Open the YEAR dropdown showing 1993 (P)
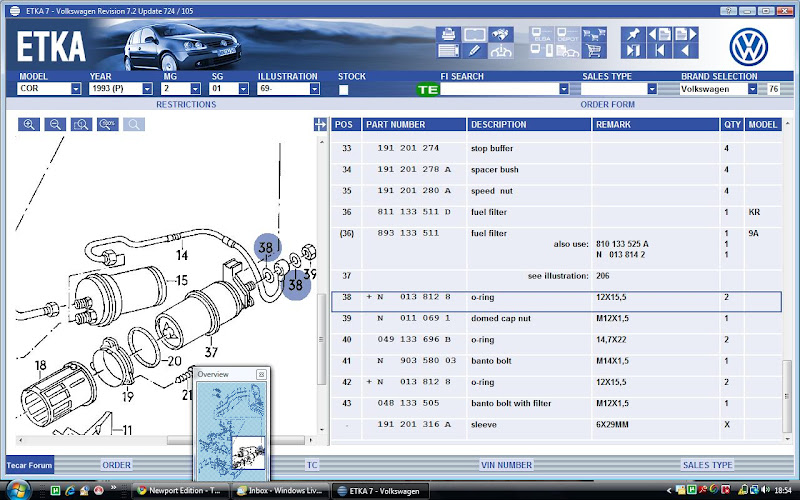Screen dimensions: 800x500 [x=147, y=89]
